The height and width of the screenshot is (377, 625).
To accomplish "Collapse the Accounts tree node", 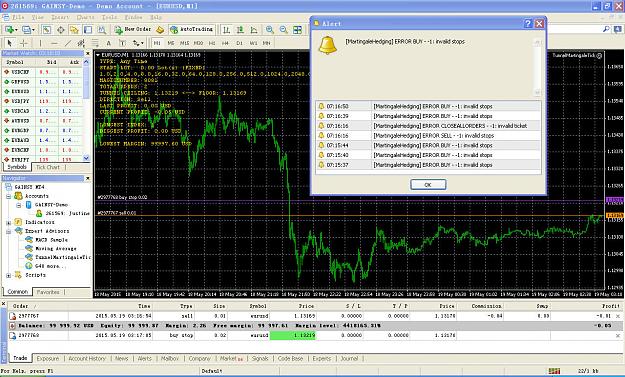I will point(8,196).
